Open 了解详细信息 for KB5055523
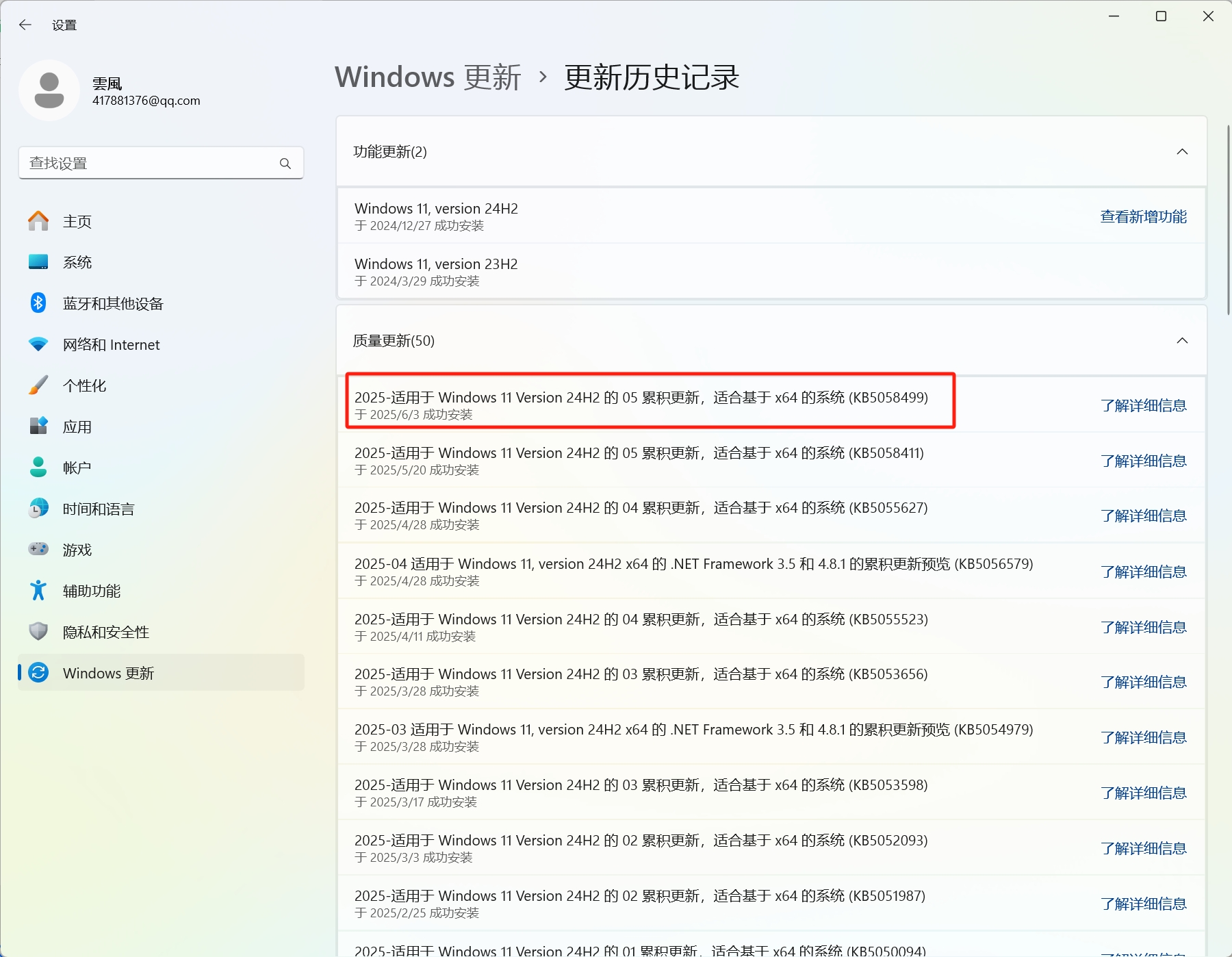 1143,627
